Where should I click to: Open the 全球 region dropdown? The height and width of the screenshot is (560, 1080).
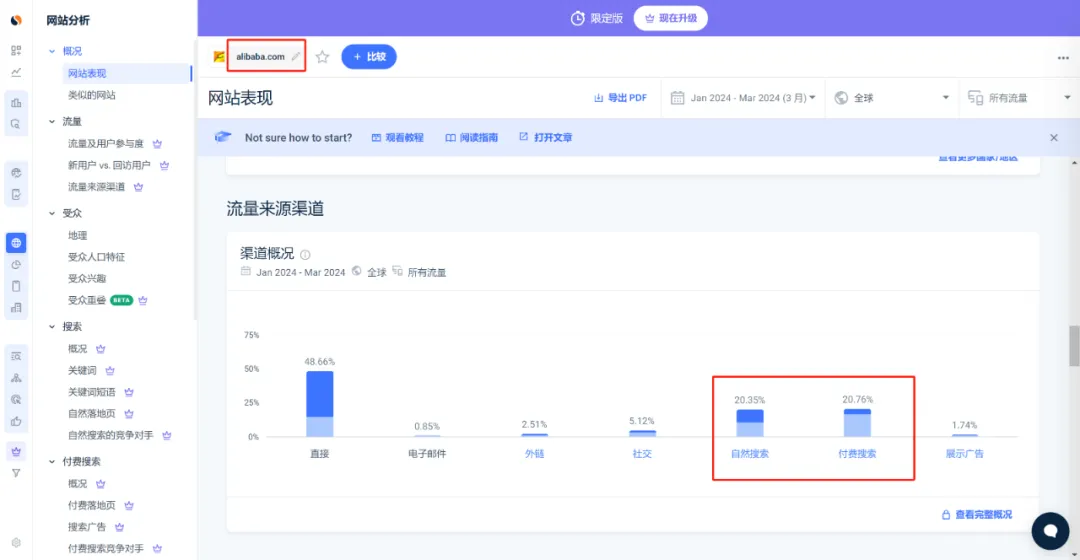coord(892,98)
